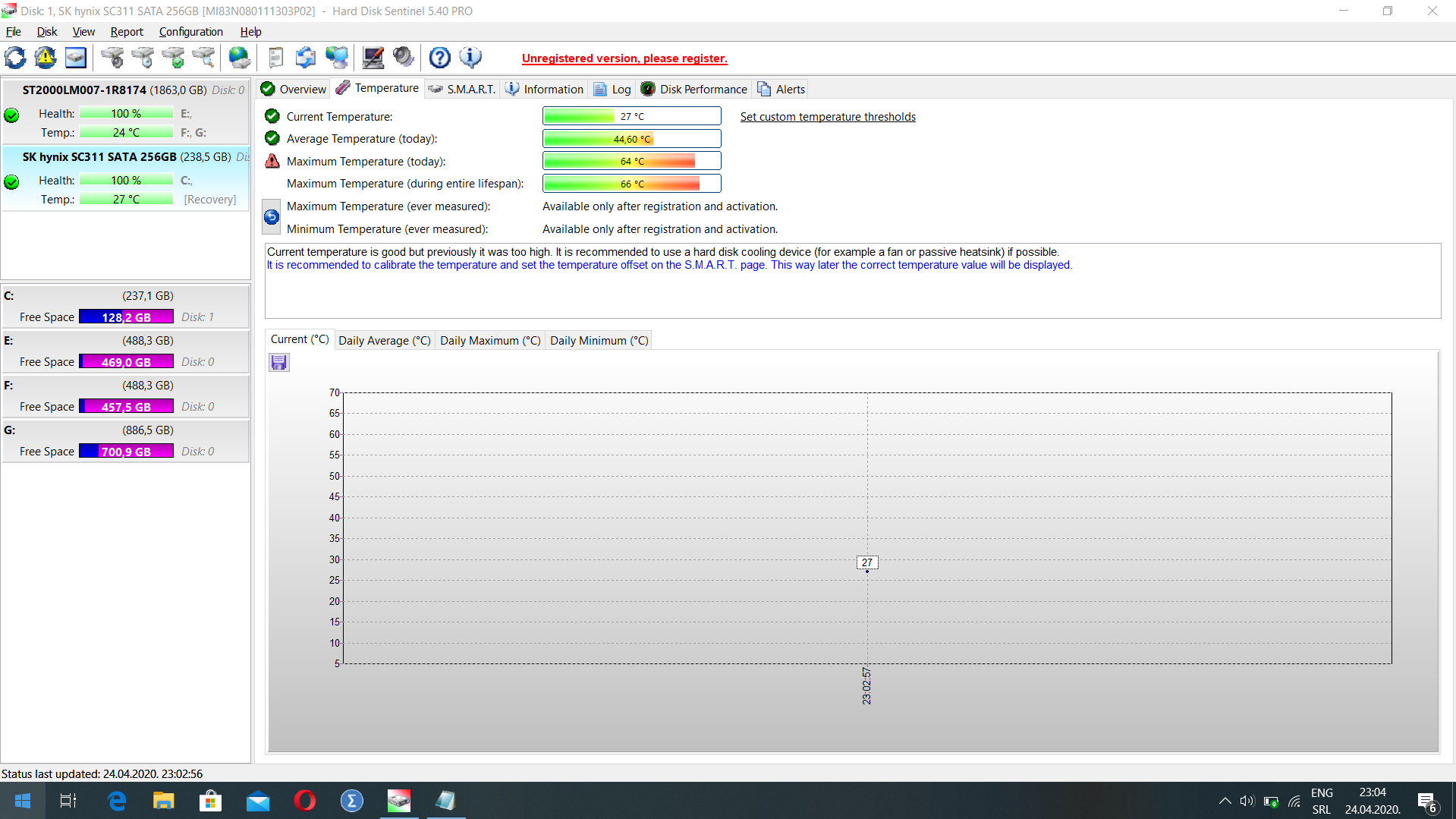
Task: Click the status last updated text in status bar
Action: tap(102, 774)
